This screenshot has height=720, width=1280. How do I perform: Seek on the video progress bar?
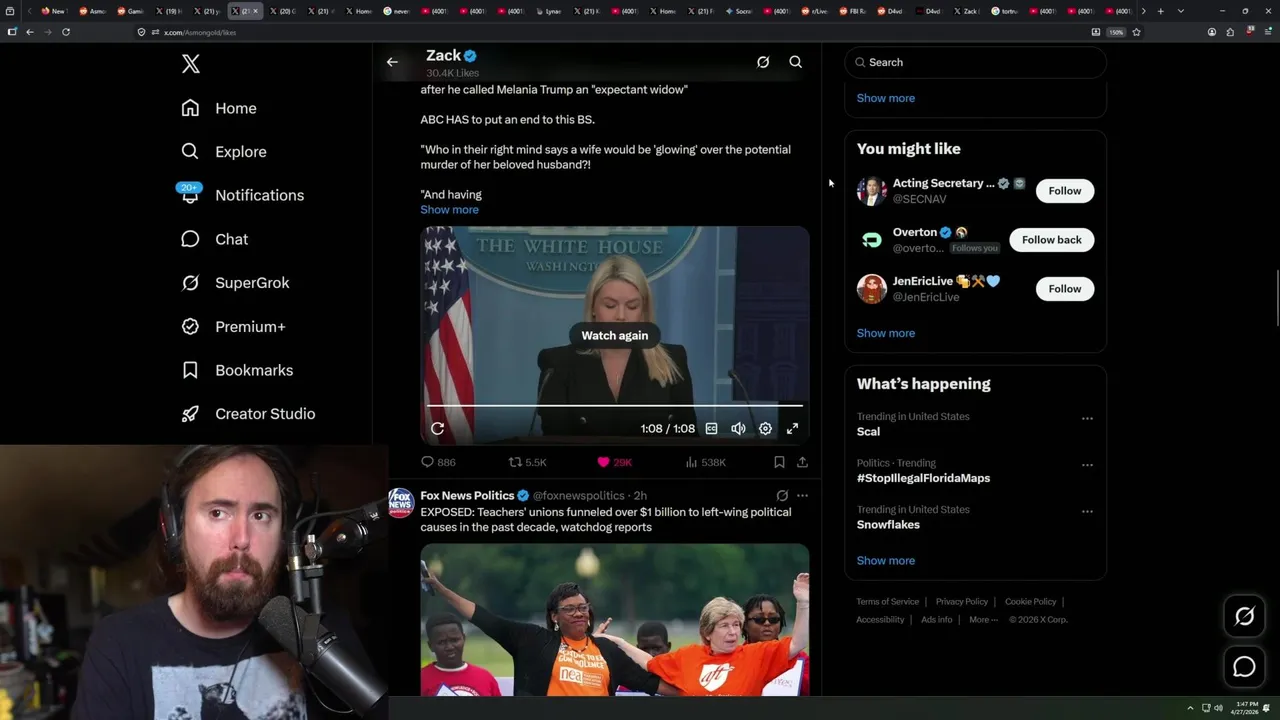tap(615, 406)
